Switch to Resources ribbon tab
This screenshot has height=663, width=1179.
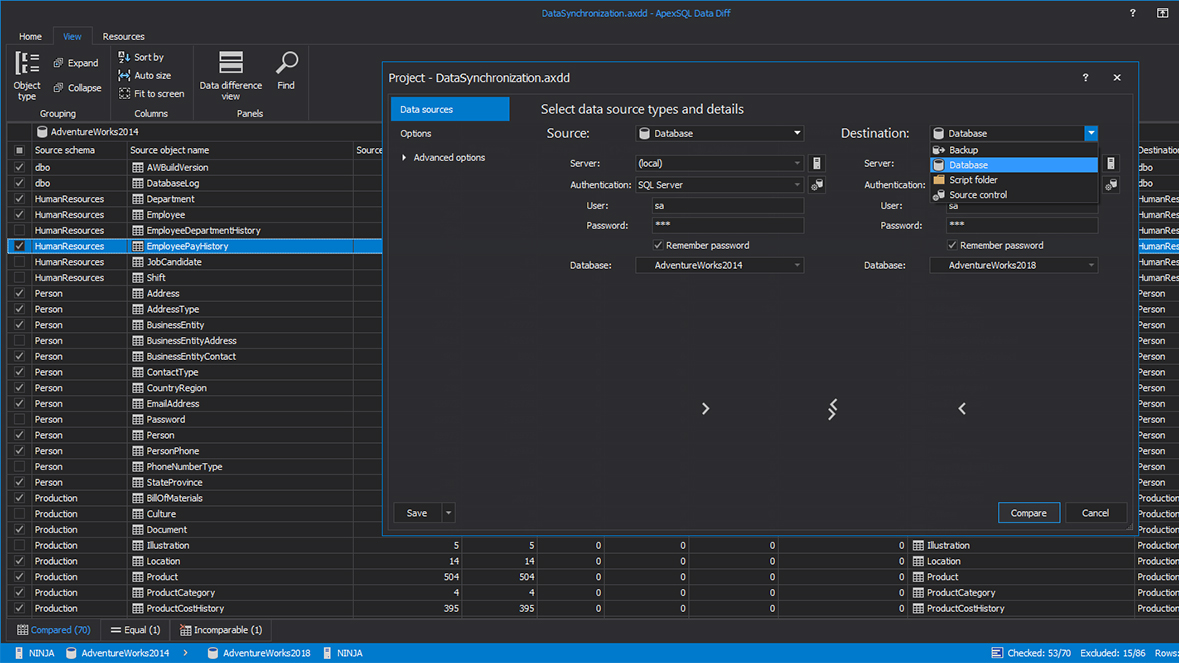pyautogui.click(x=123, y=36)
